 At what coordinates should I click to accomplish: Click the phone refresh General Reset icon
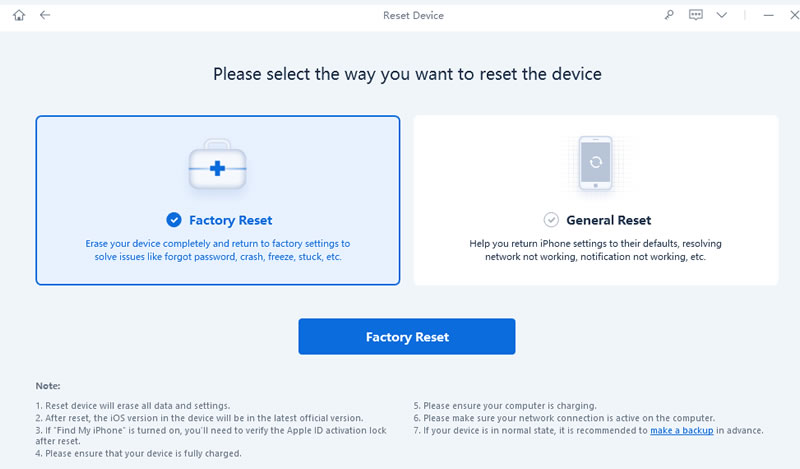click(x=595, y=163)
